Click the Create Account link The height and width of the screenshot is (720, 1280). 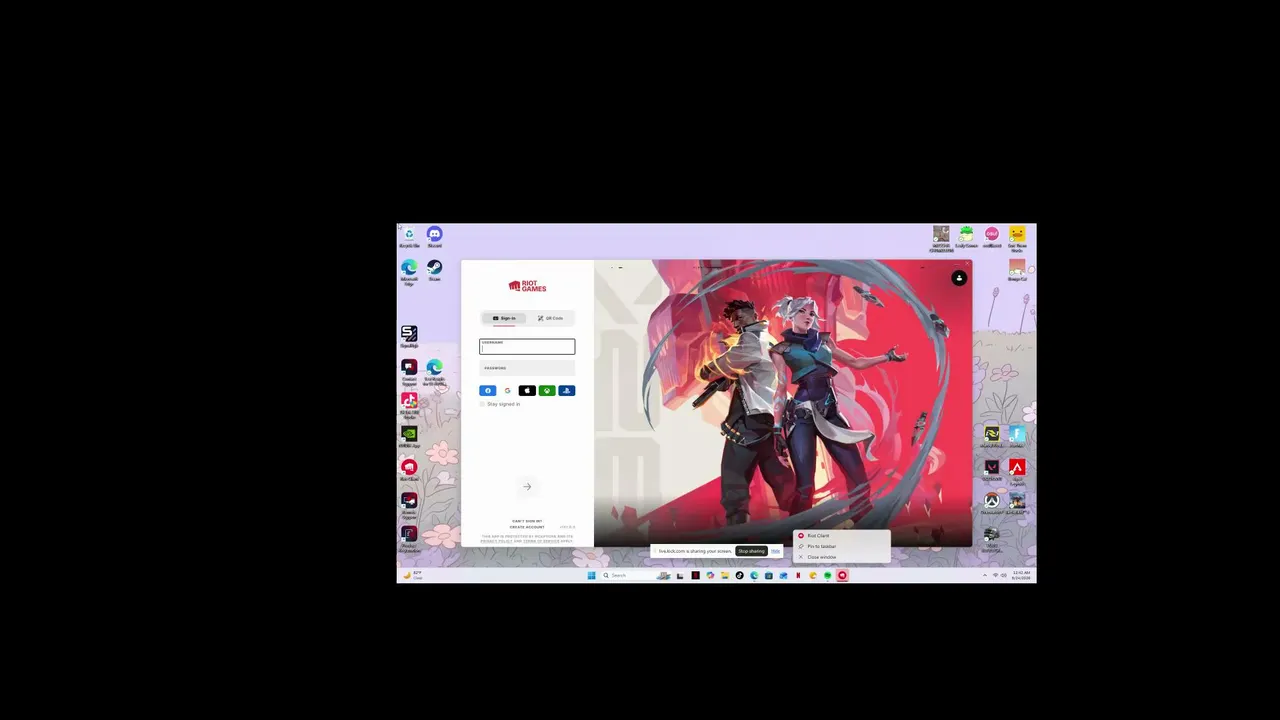pos(527,527)
